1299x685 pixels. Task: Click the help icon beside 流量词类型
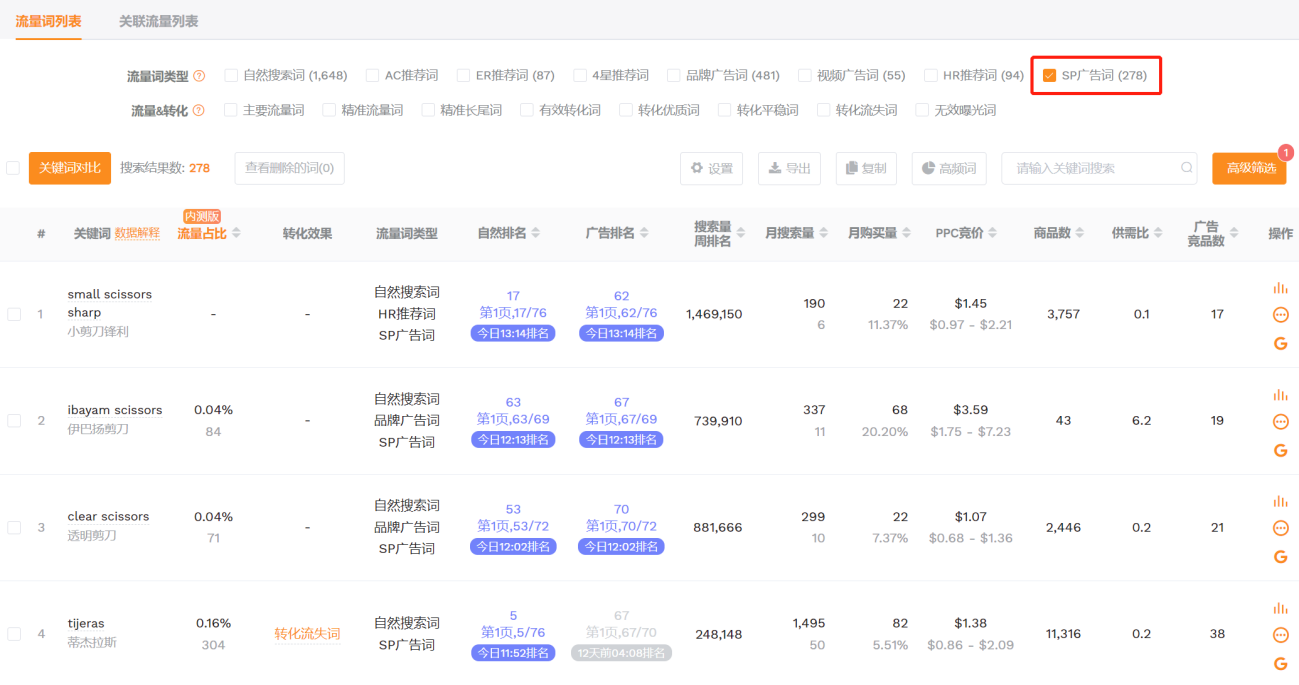coord(199,76)
